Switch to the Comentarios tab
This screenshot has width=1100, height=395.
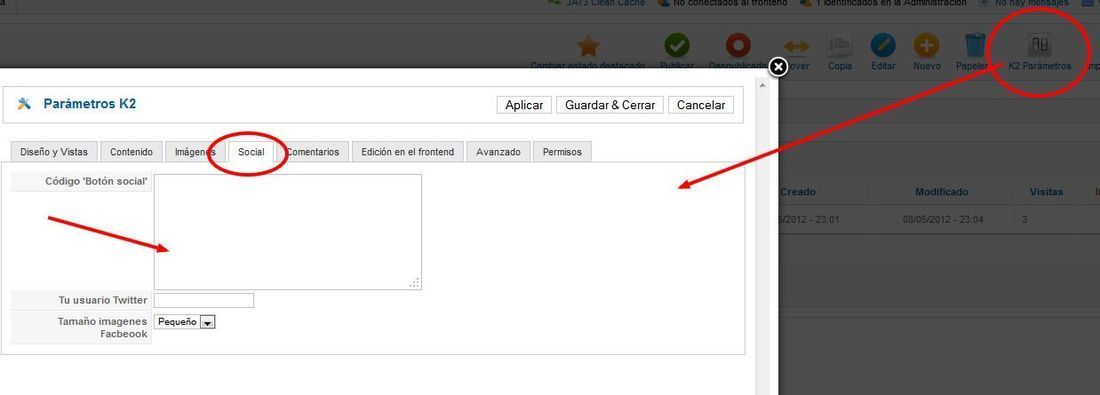[313, 152]
